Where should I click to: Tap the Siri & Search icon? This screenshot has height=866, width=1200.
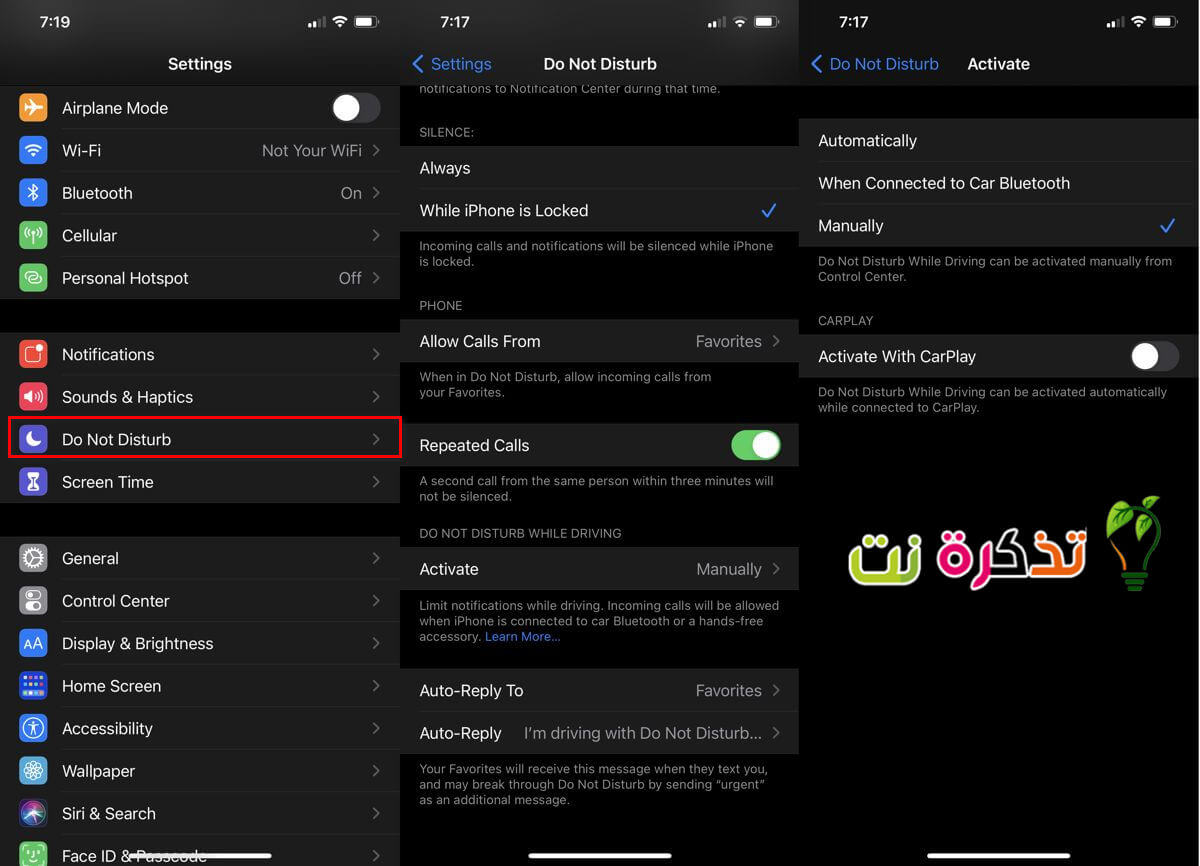click(x=33, y=813)
